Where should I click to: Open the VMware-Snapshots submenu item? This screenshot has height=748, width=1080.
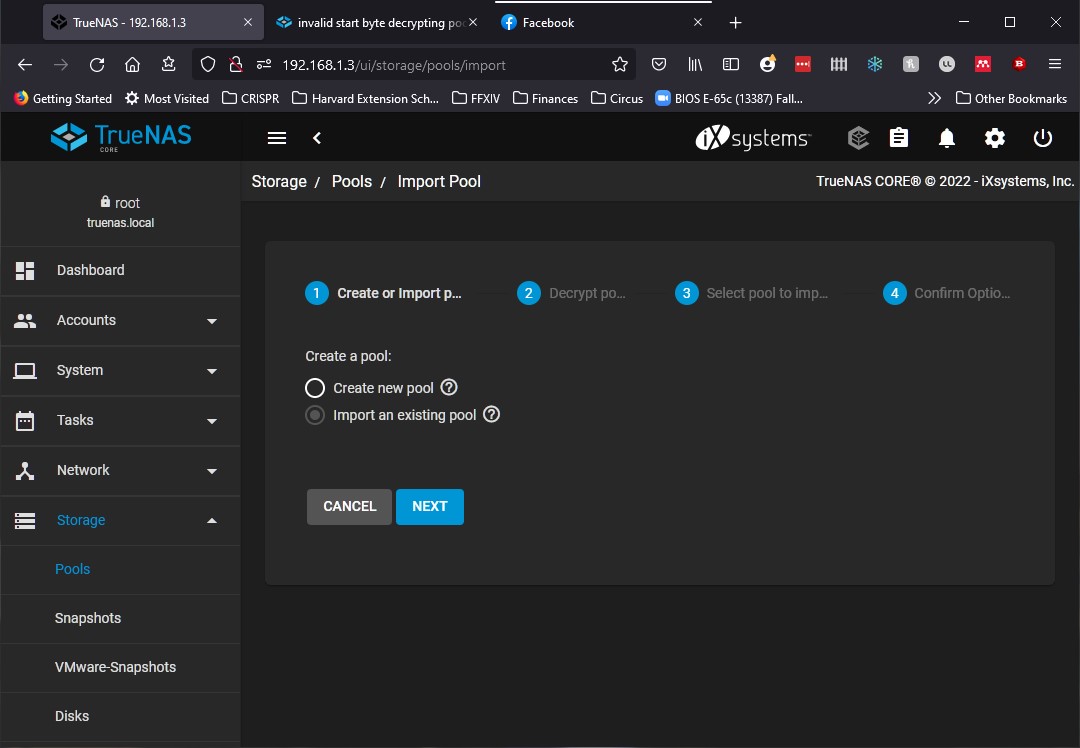121,667
